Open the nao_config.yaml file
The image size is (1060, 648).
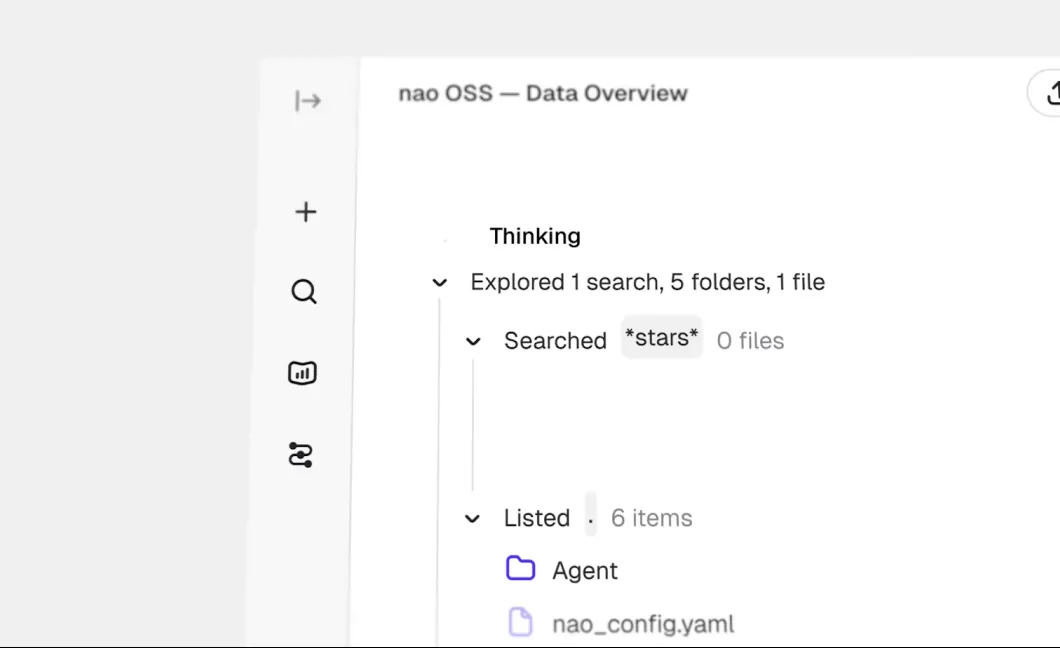point(643,624)
